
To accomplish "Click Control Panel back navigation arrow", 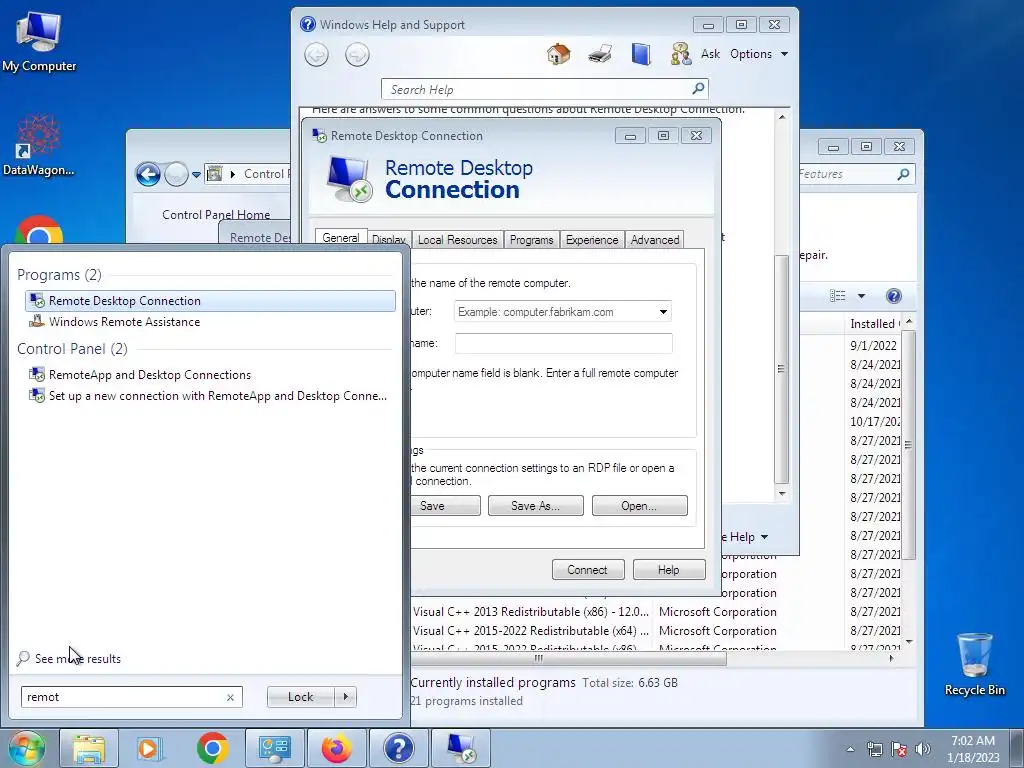I will [148, 174].
